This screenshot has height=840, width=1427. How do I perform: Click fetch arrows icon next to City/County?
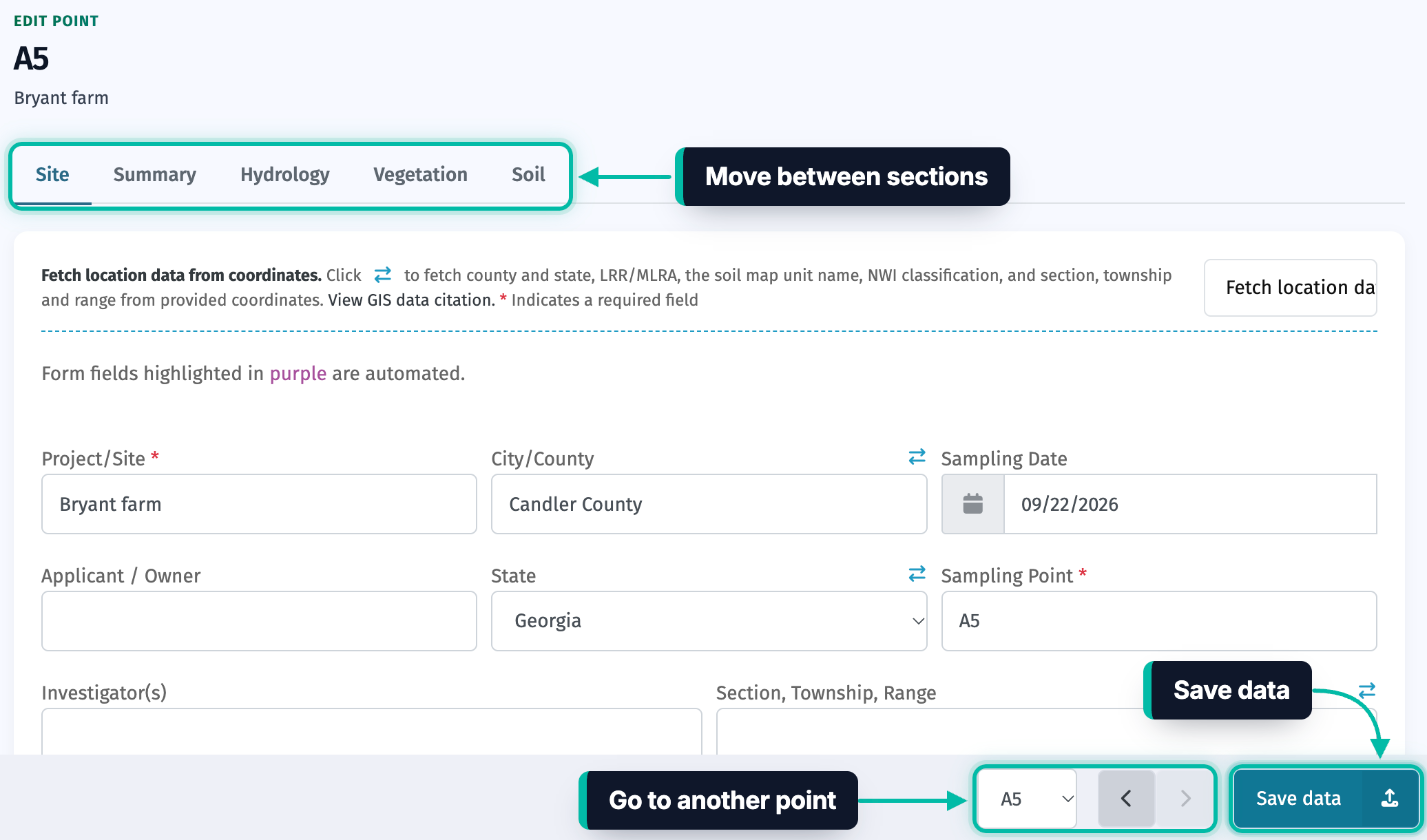click(917, 457)
